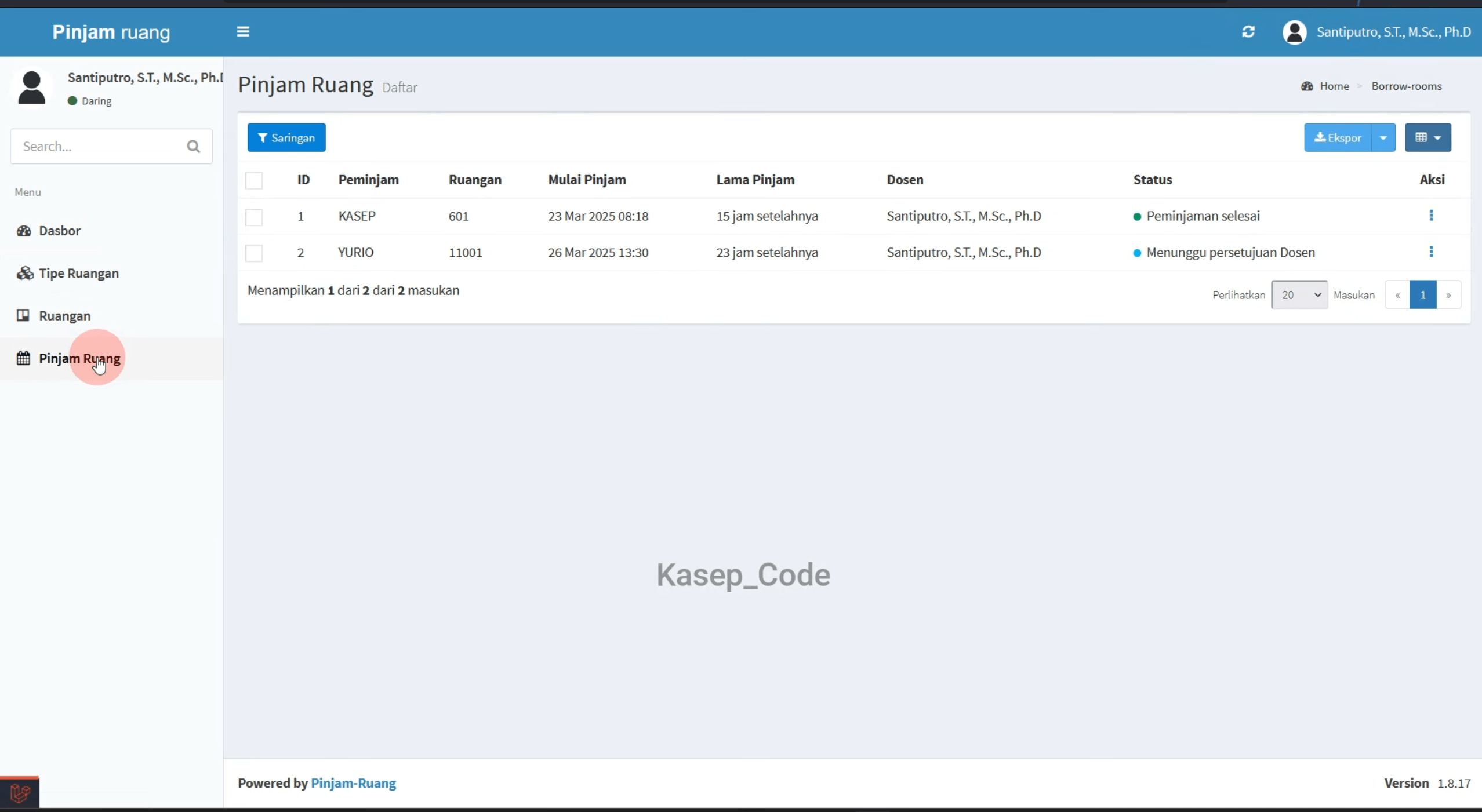The image size is (1482, 812).
Task: Click the user avatar in top bar
Action: tap(1294, 32)
